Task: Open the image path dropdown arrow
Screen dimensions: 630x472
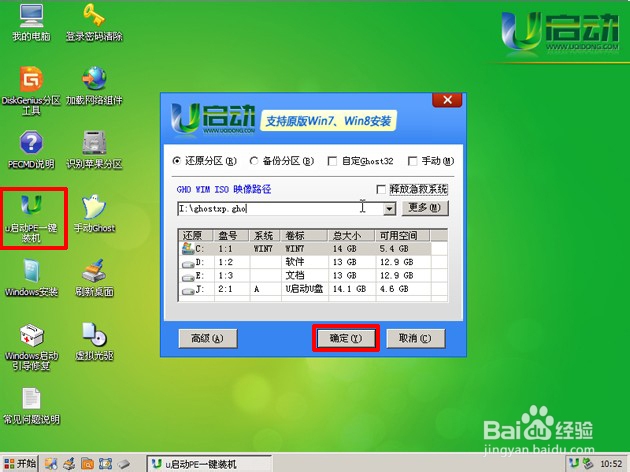Action: 389,208
